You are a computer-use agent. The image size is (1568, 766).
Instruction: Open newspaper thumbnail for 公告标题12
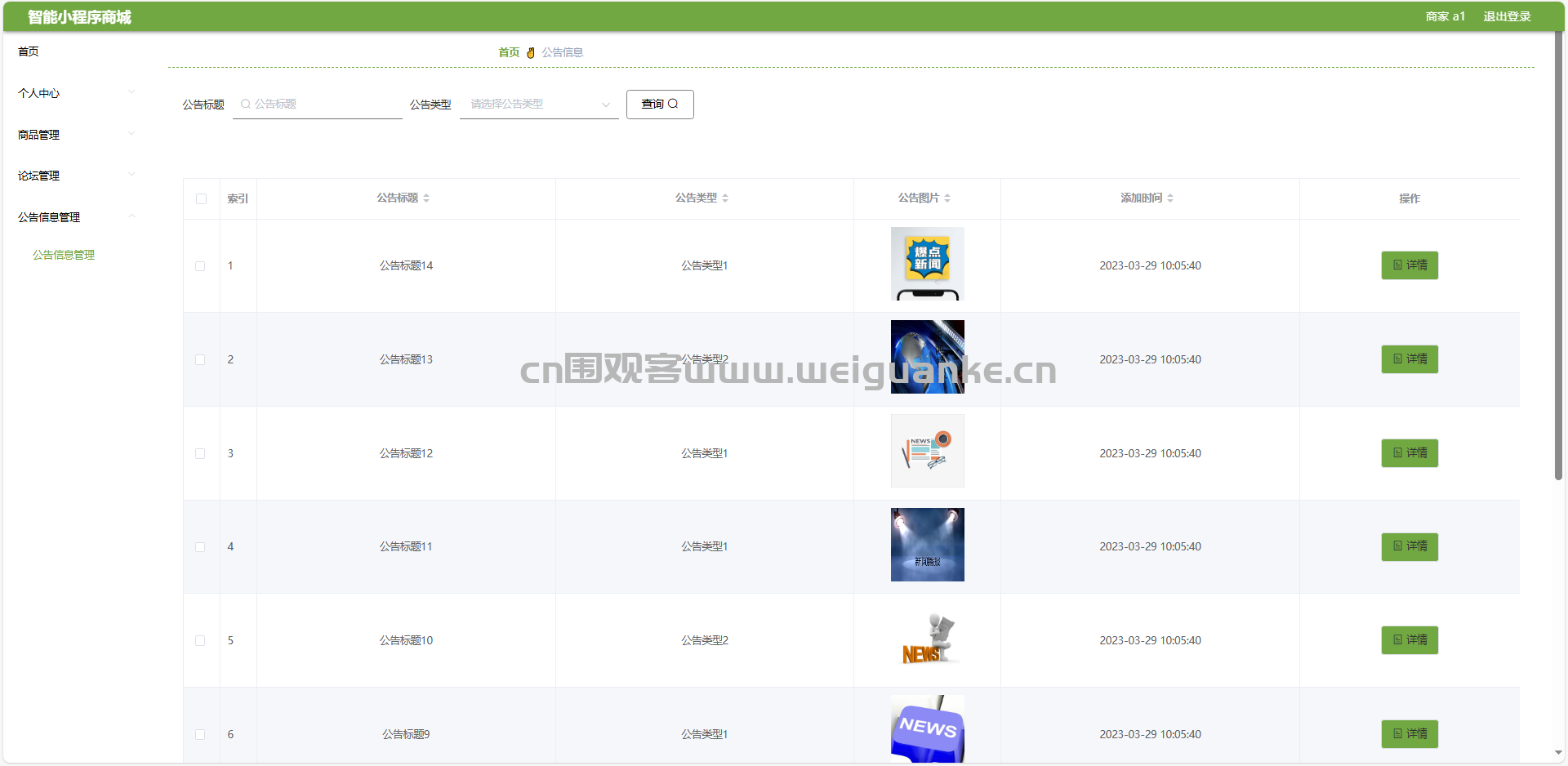point(927,451)
